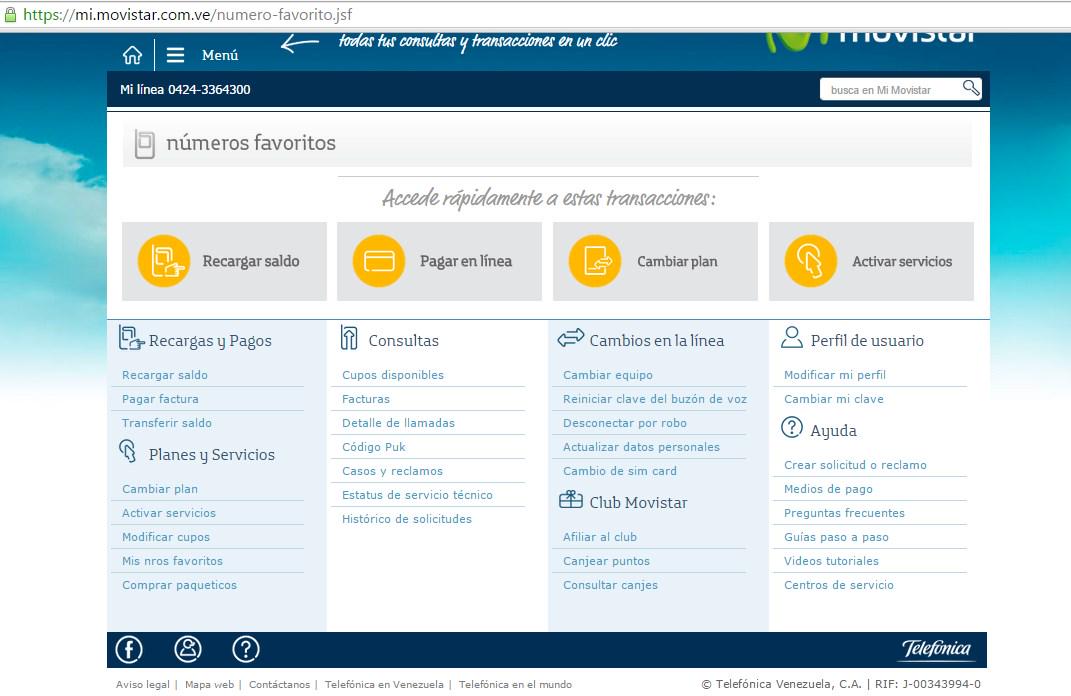Open the Estatus de servicio técnico link
Viewport: 1071px width, 696px height.
[x=417, y=495]
